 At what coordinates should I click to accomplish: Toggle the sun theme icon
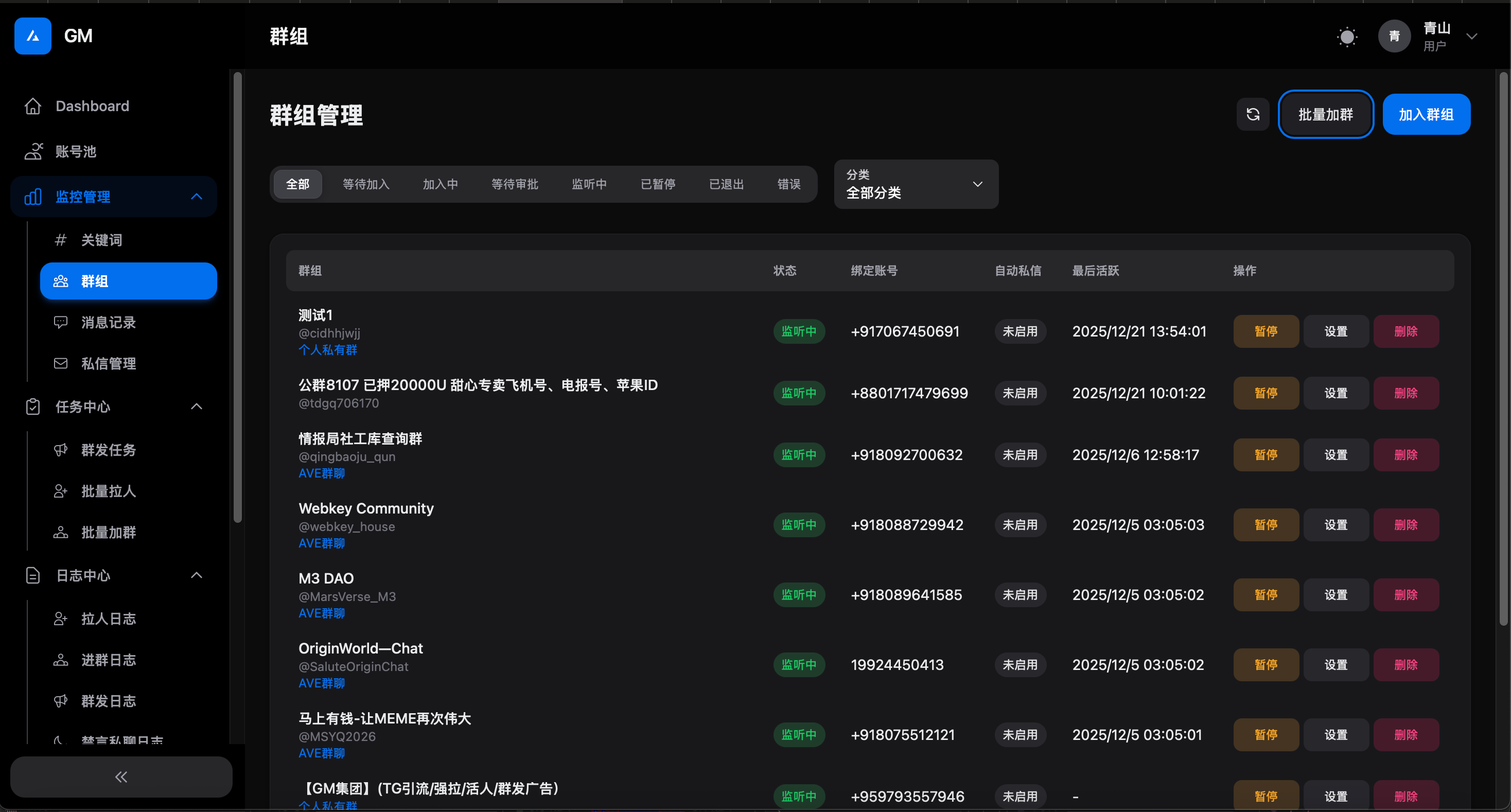click(x=1347, y=37)
